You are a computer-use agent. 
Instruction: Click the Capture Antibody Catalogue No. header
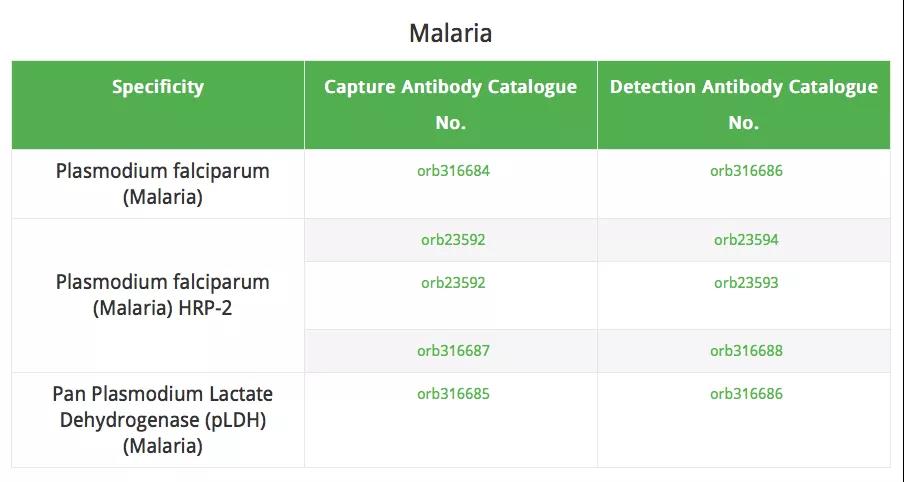450,105
